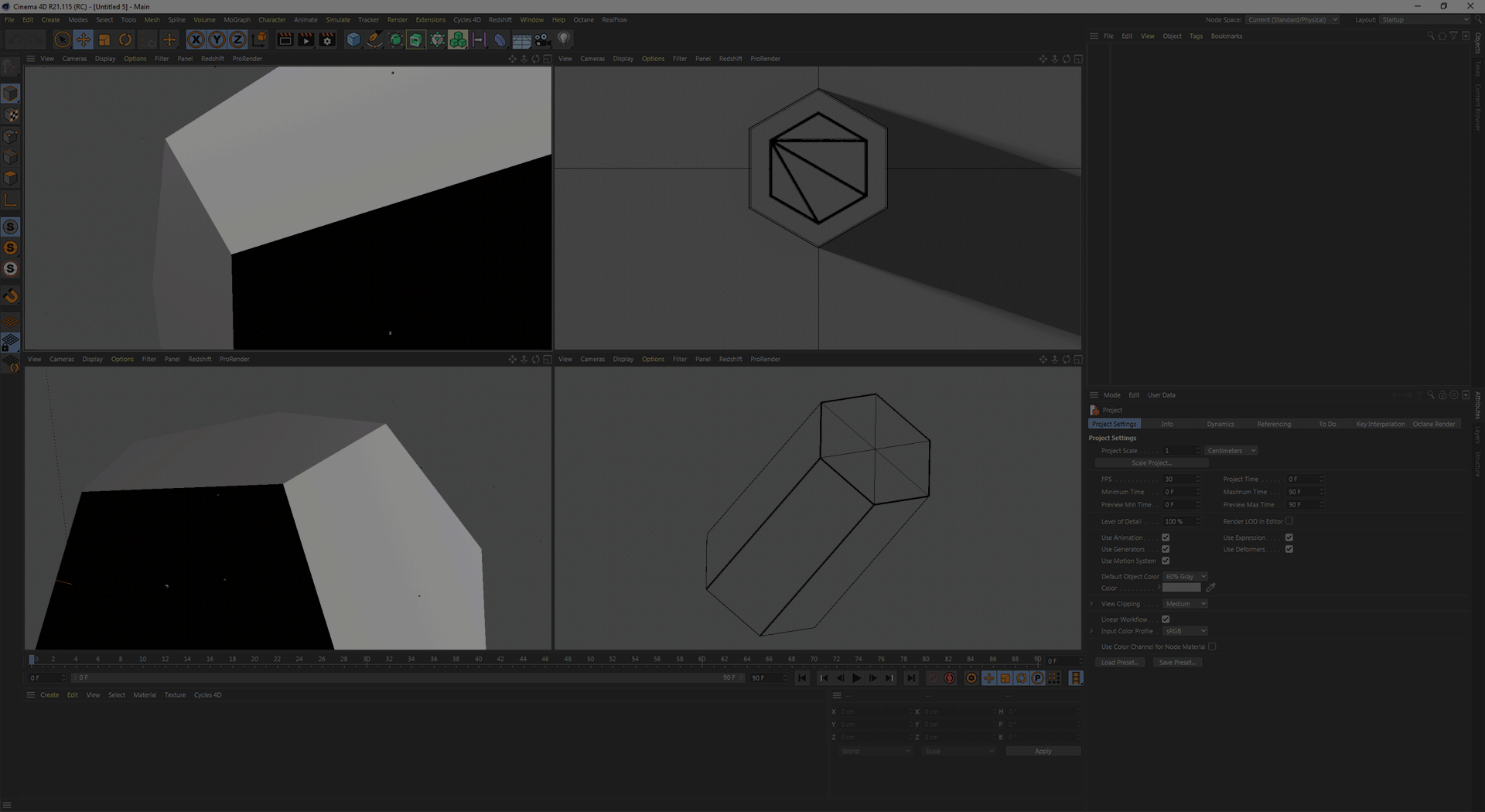Uncheck the Linear Workflow option

(x=1166, y=619)
